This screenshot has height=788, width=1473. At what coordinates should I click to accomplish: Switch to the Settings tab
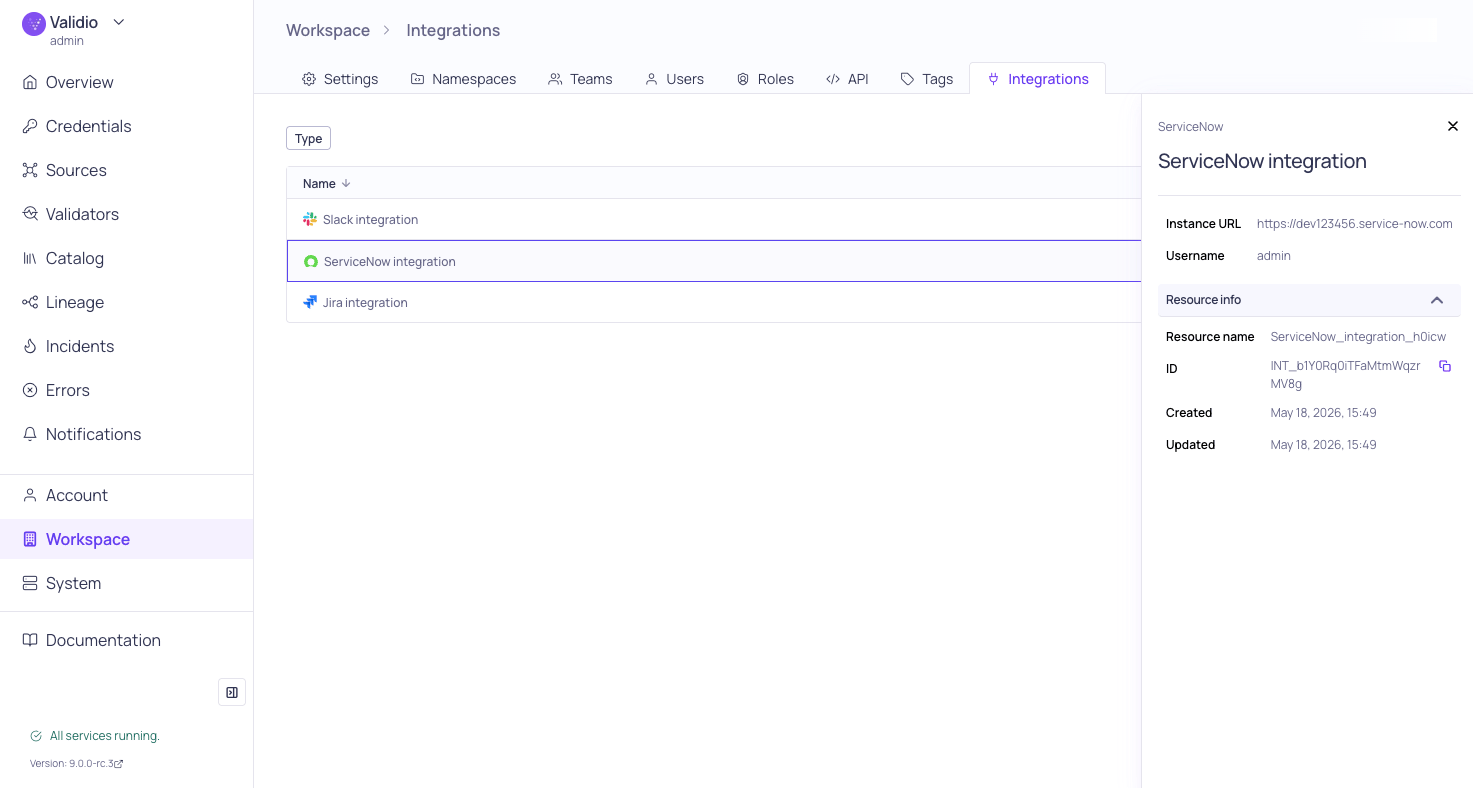pyautogui.click(x=340, y=79)
